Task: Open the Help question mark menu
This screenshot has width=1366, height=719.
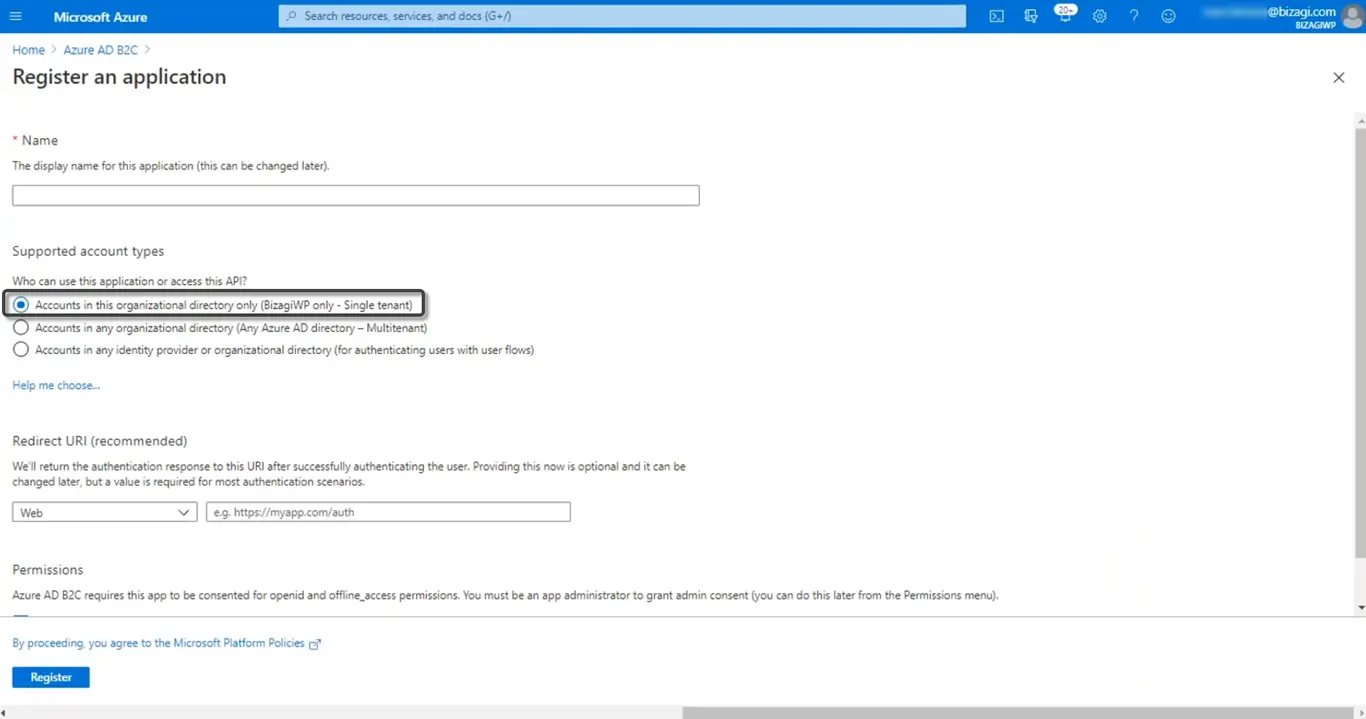Action: pyautogui.click(x=1134, y=16)
